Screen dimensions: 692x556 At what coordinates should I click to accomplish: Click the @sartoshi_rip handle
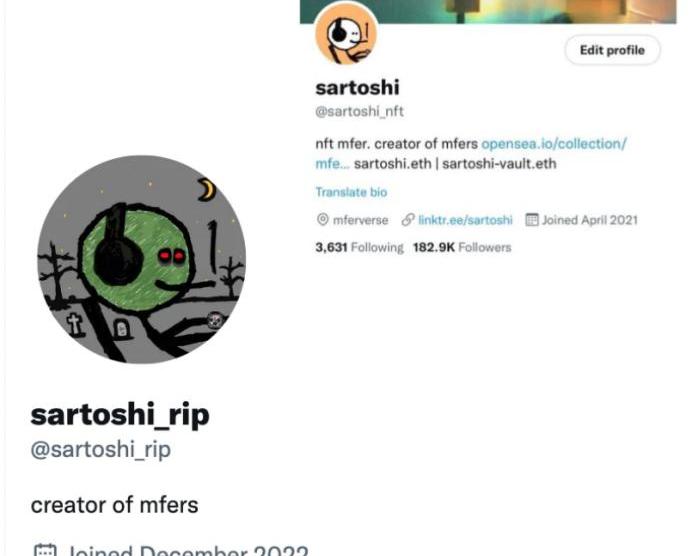click(101, 450)
